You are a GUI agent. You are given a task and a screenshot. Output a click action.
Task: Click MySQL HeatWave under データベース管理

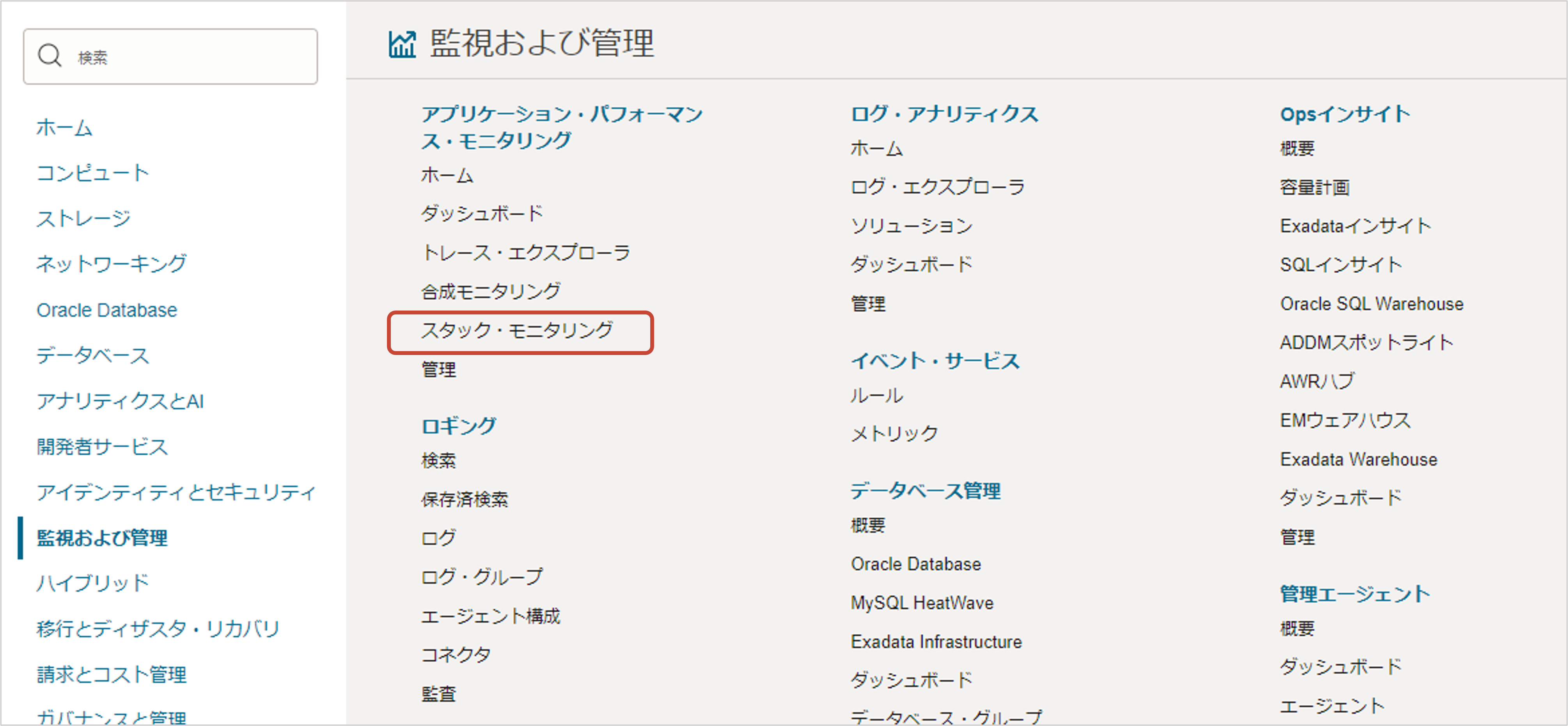tap(922, 603)
